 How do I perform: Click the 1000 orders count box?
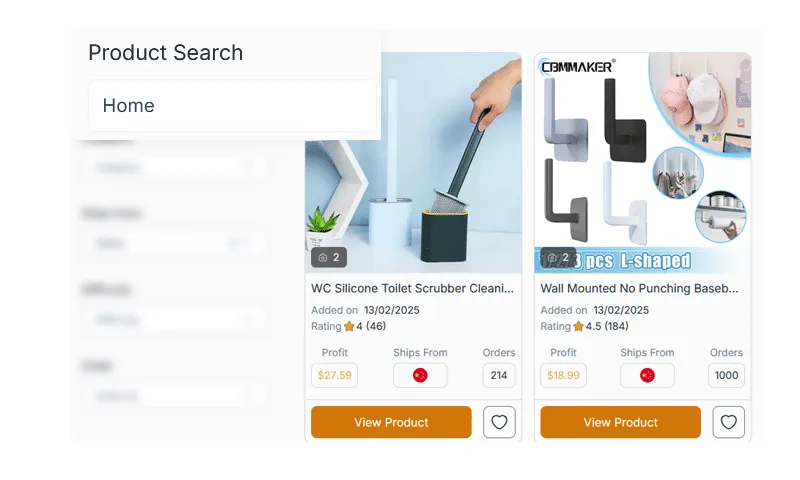coord(726,375)
